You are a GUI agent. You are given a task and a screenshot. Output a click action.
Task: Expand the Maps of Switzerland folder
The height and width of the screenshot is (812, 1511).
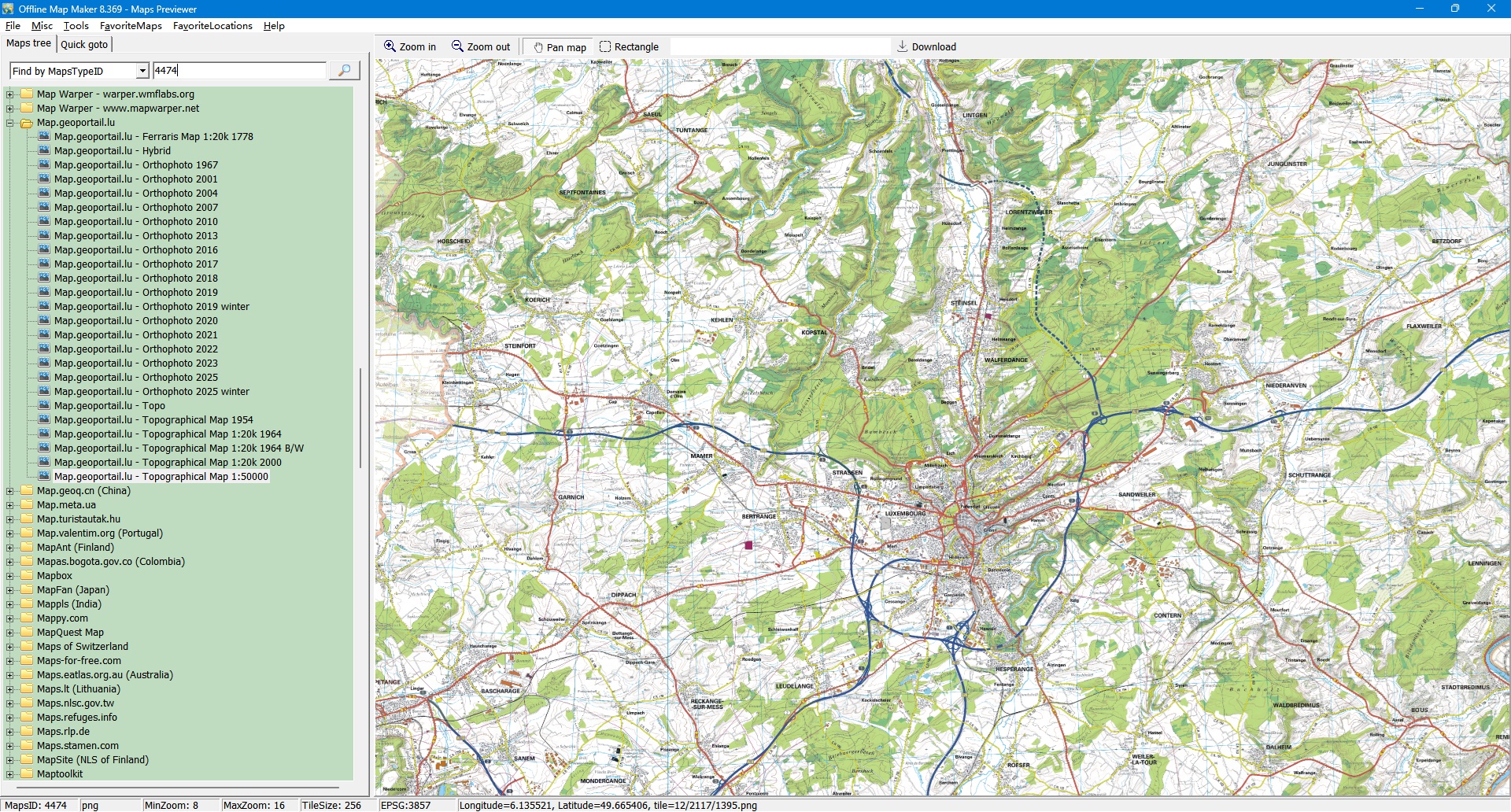coord(10,647)
